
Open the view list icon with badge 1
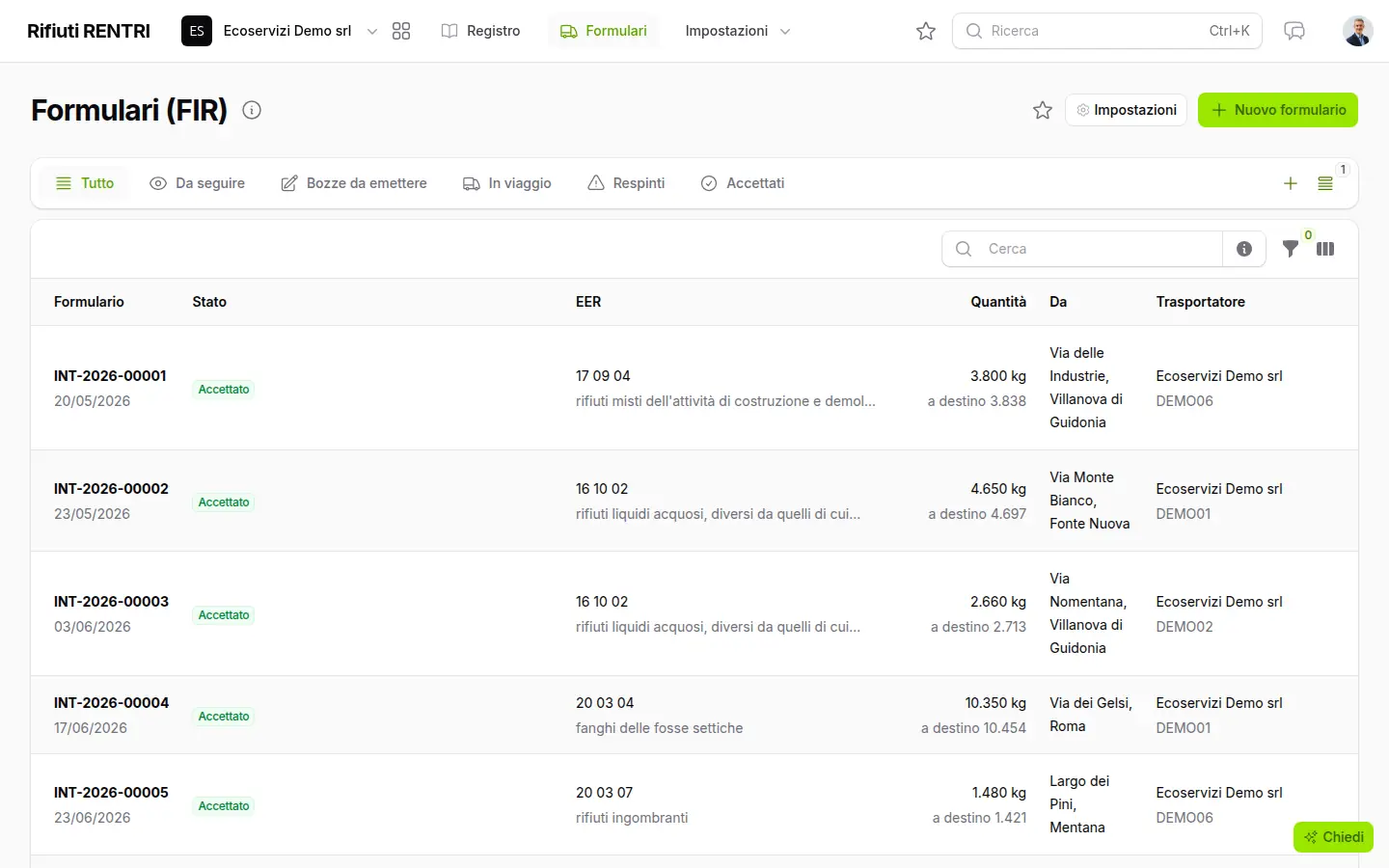tap(1325, 183)
